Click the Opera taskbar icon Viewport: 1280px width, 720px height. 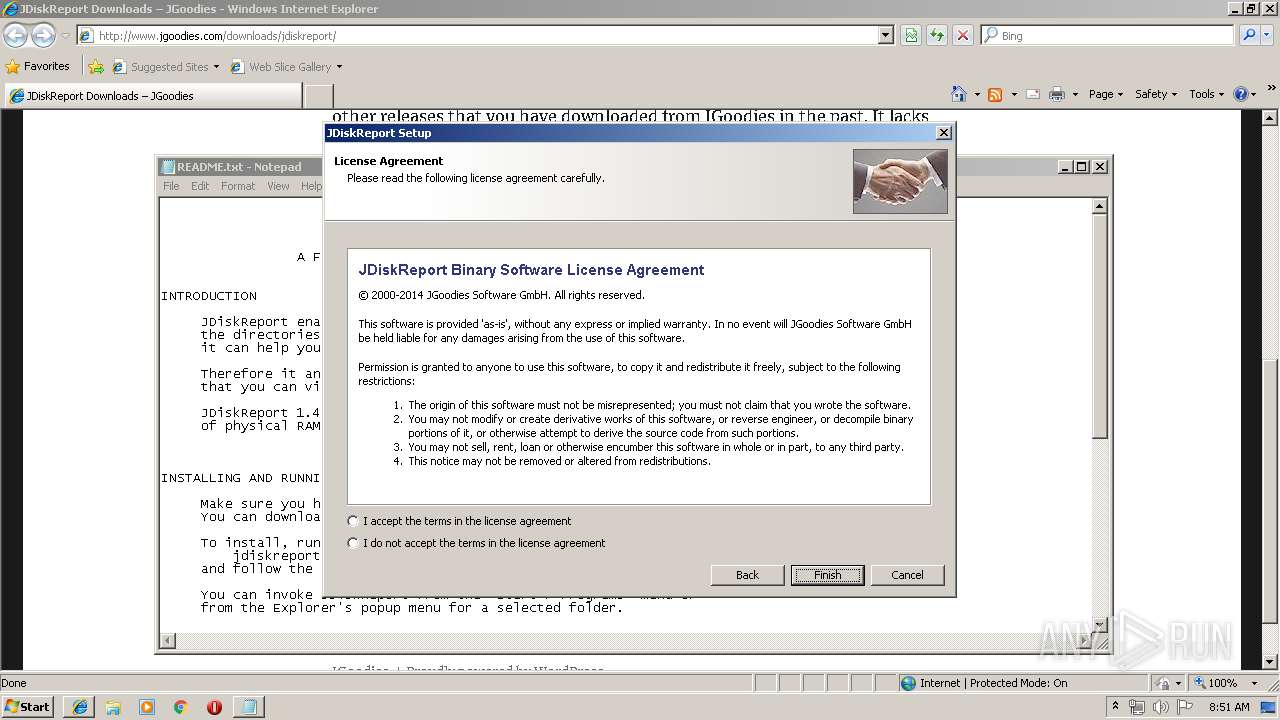click(x=214, y=707)
